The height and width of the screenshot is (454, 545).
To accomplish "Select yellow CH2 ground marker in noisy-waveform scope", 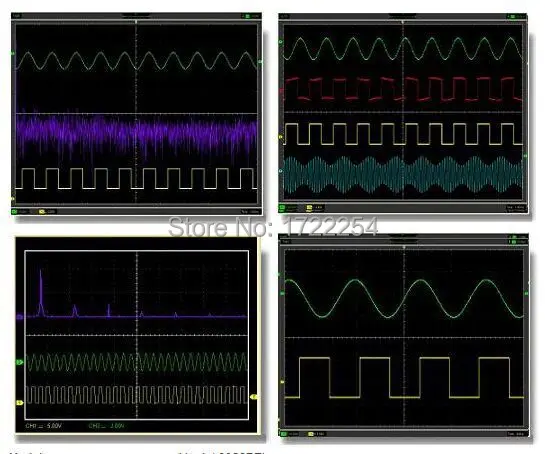I will [13, 198].
